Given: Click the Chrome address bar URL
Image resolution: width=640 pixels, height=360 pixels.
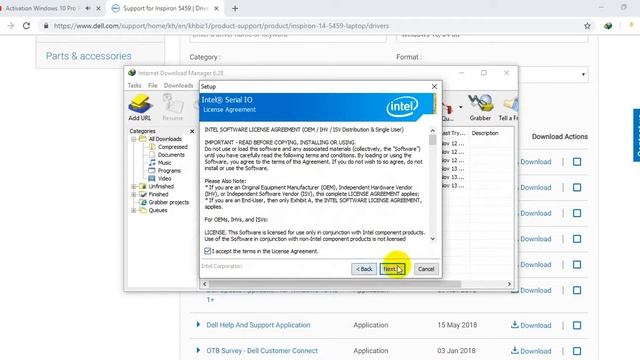Looking at the screenshot, I should [x=221, y=26].
